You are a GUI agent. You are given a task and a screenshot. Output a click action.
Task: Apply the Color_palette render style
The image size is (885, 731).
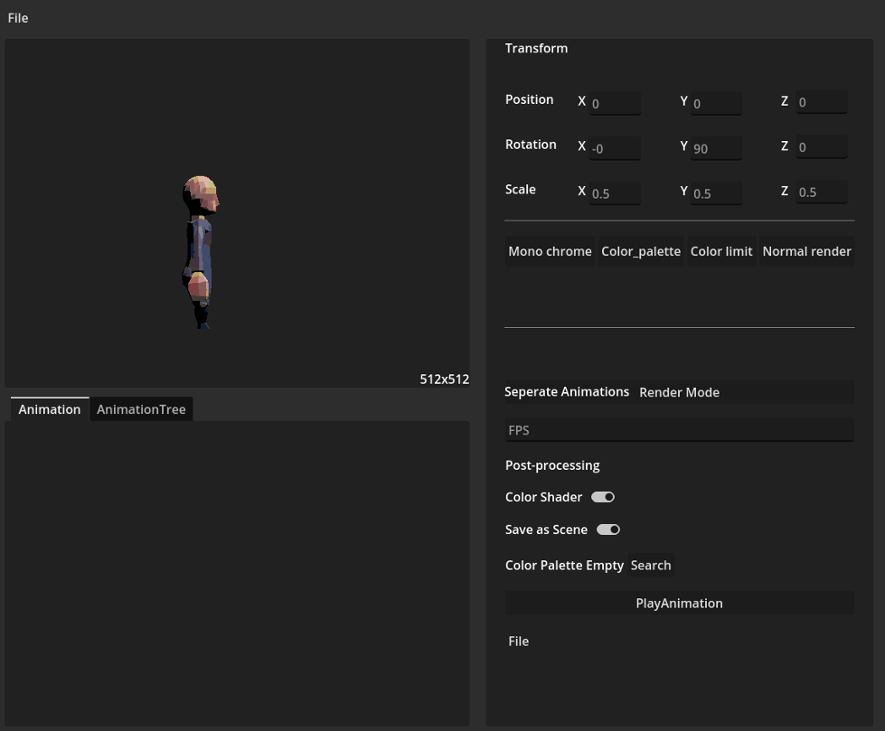[x=641, y=251]
